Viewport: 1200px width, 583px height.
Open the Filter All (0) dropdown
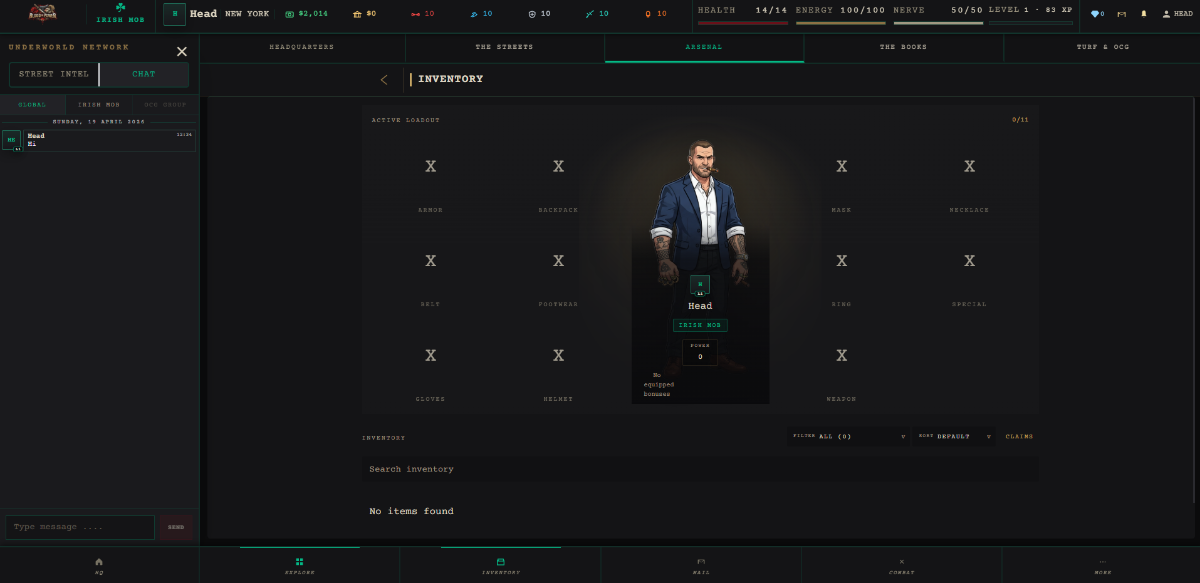point(849,437)
